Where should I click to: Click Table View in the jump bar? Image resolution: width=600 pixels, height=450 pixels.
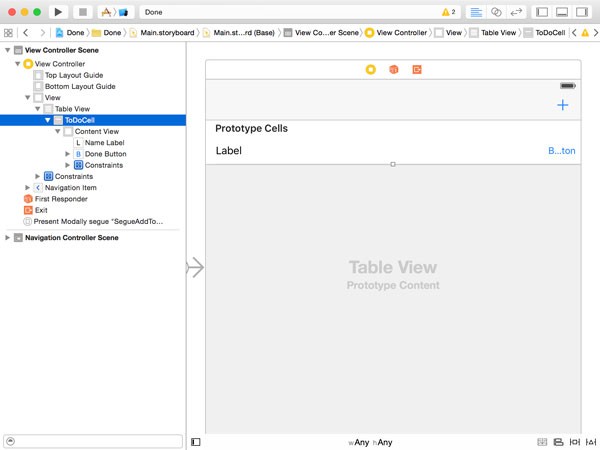tap(493, 33)
